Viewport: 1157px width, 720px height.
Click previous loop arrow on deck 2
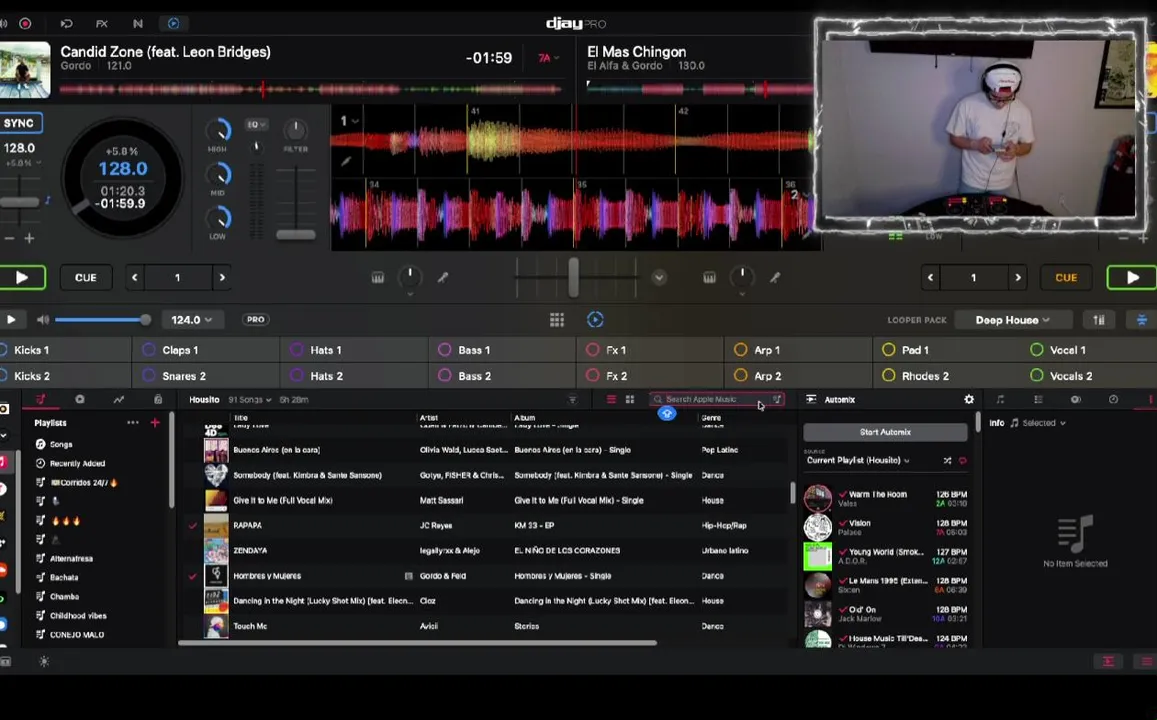click(x=930, y=277)
